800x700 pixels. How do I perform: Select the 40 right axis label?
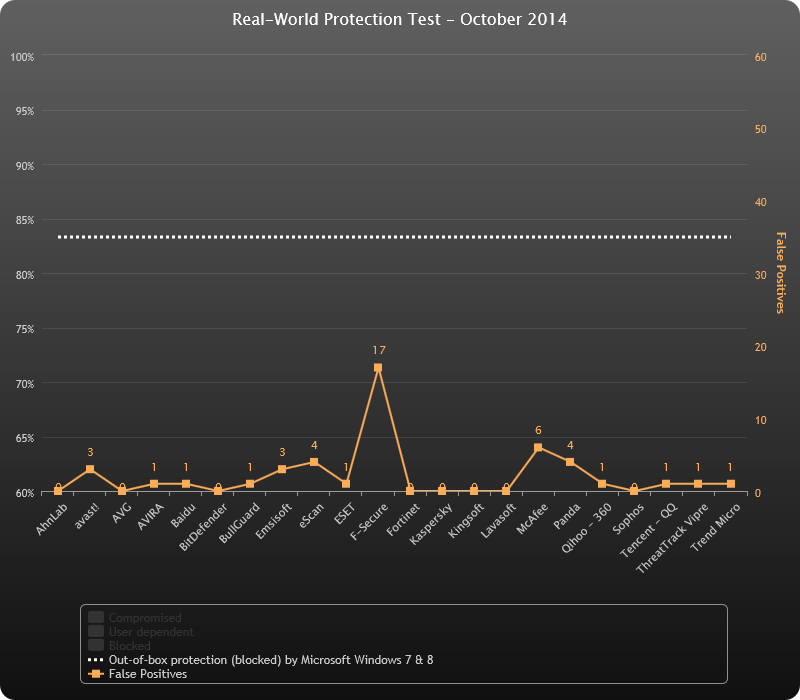[x=761, y=202]
